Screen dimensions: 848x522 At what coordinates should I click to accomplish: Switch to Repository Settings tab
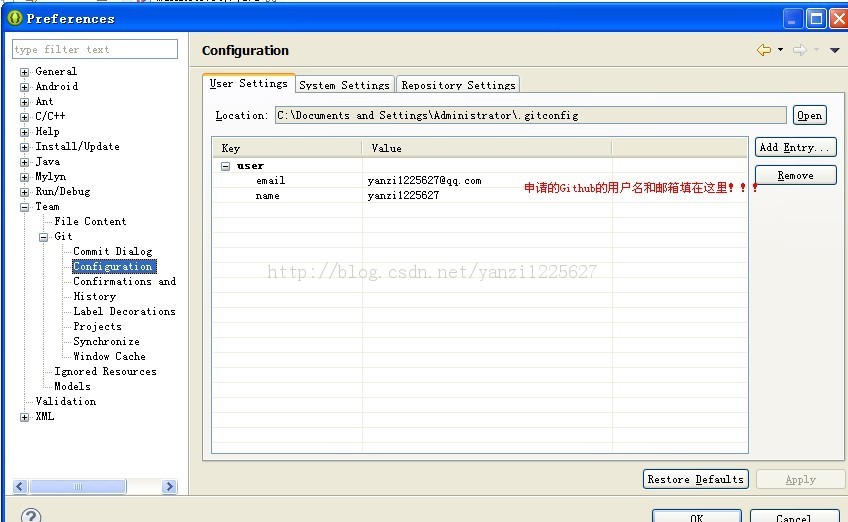coord(458,85)
